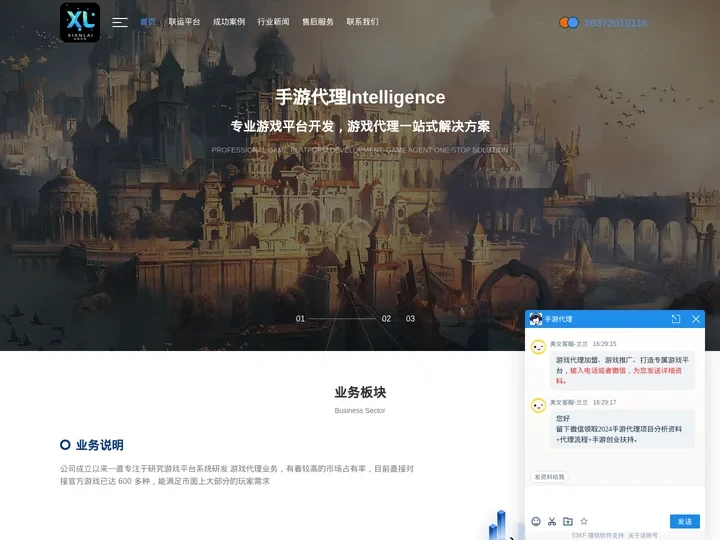Close the 手游代理 chat window
720x540 pixels.
click(x=696, y=319)
